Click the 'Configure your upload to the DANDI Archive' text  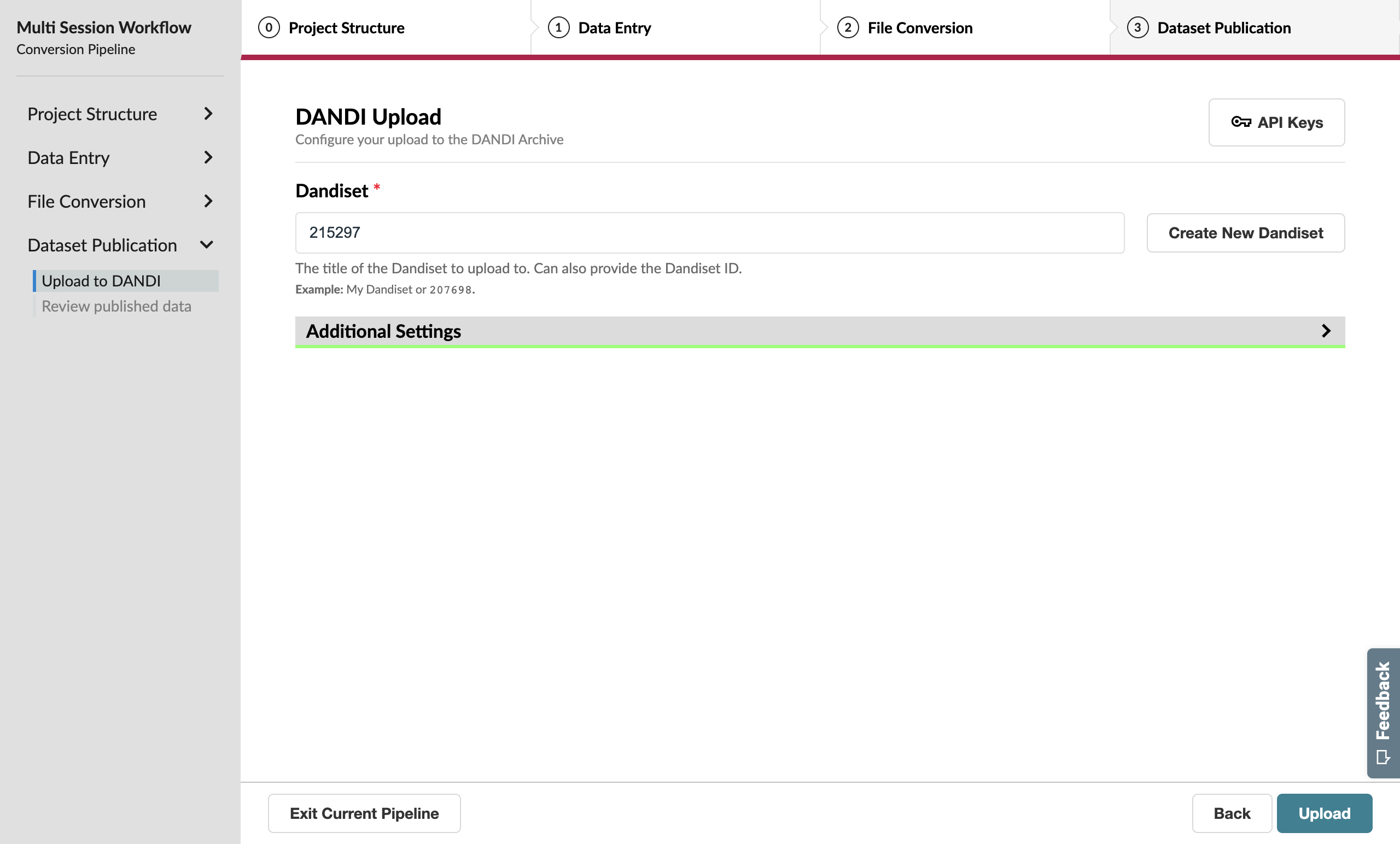pos(429,140)
